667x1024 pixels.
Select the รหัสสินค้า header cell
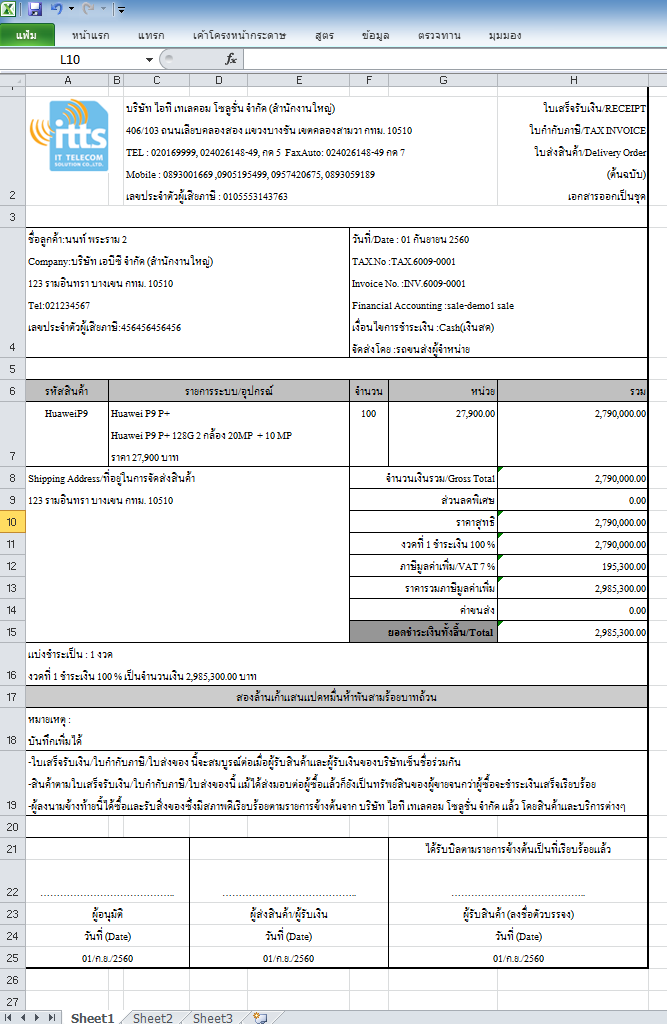(x=67, y=391)
